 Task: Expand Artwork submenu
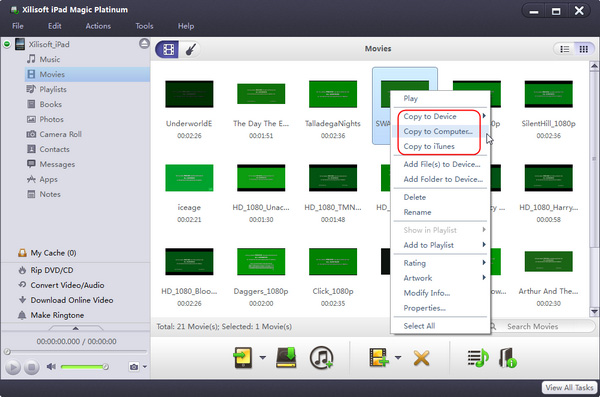tap(440, 278)
